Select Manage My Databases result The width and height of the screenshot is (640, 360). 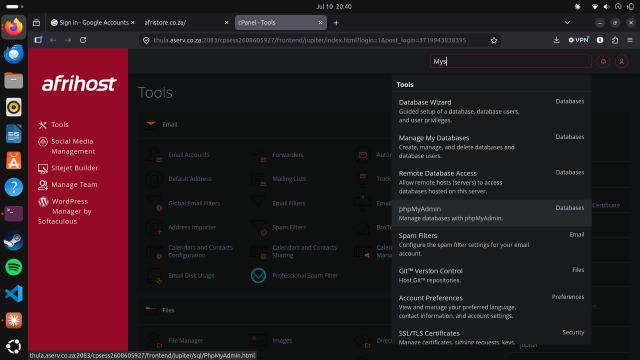[x=491, y=147]
